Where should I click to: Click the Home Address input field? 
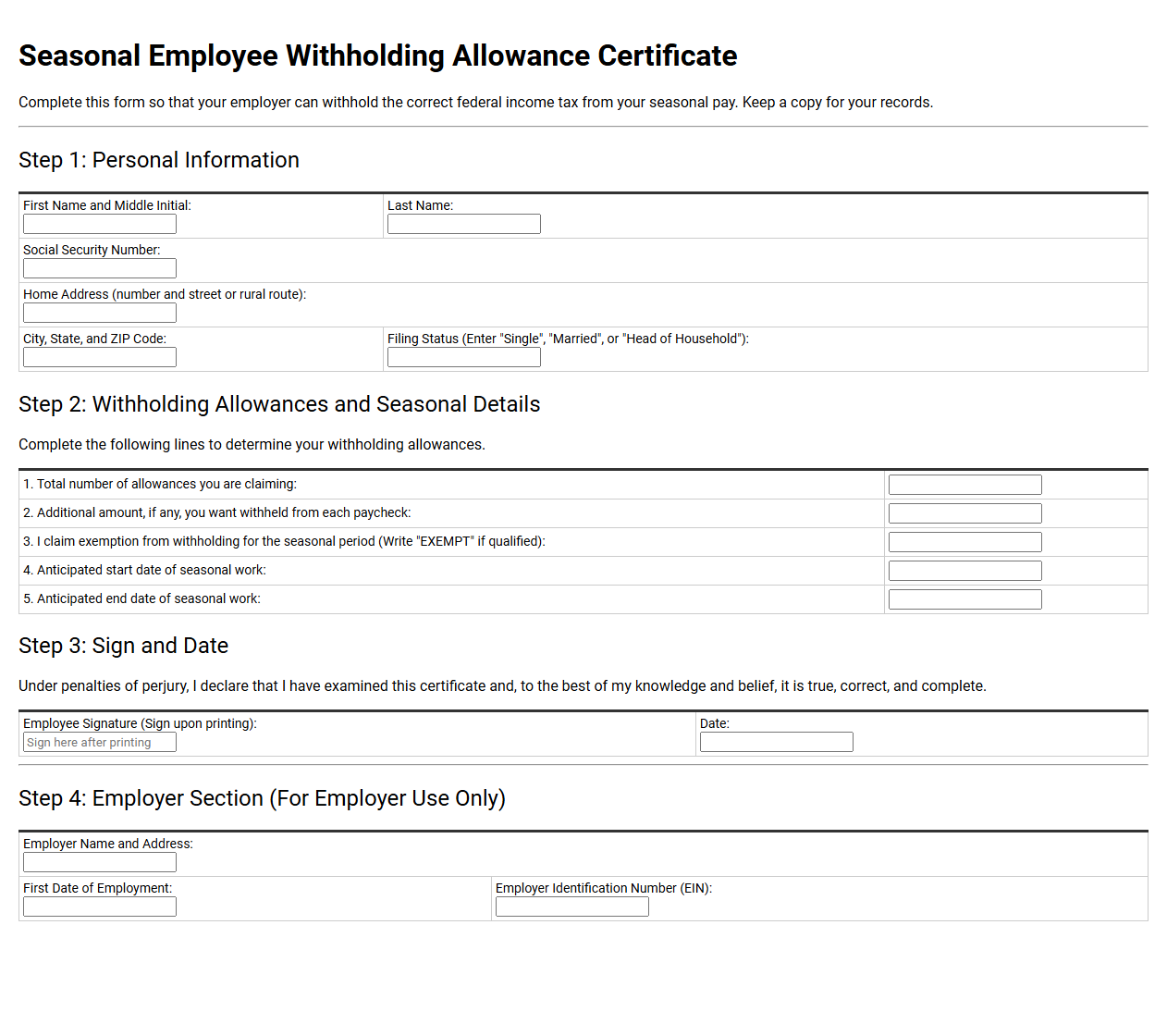pyautogui.click(x=100, y=313)
